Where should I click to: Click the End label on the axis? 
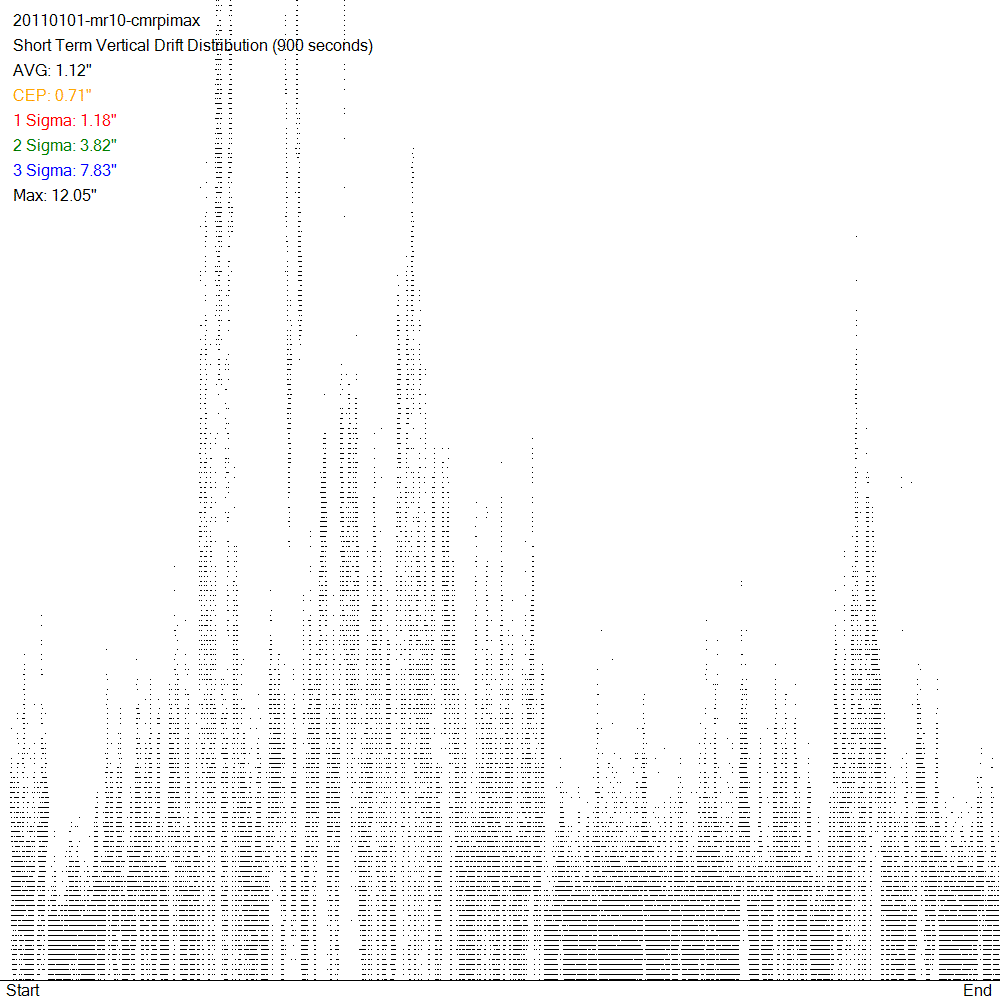click(x=977, y=990)
